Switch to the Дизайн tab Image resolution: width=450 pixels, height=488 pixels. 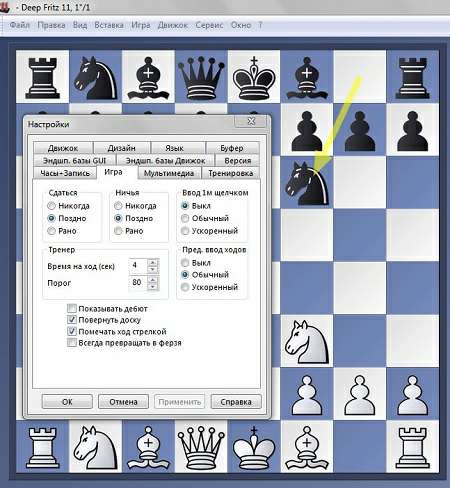click(x=122, y=148)
